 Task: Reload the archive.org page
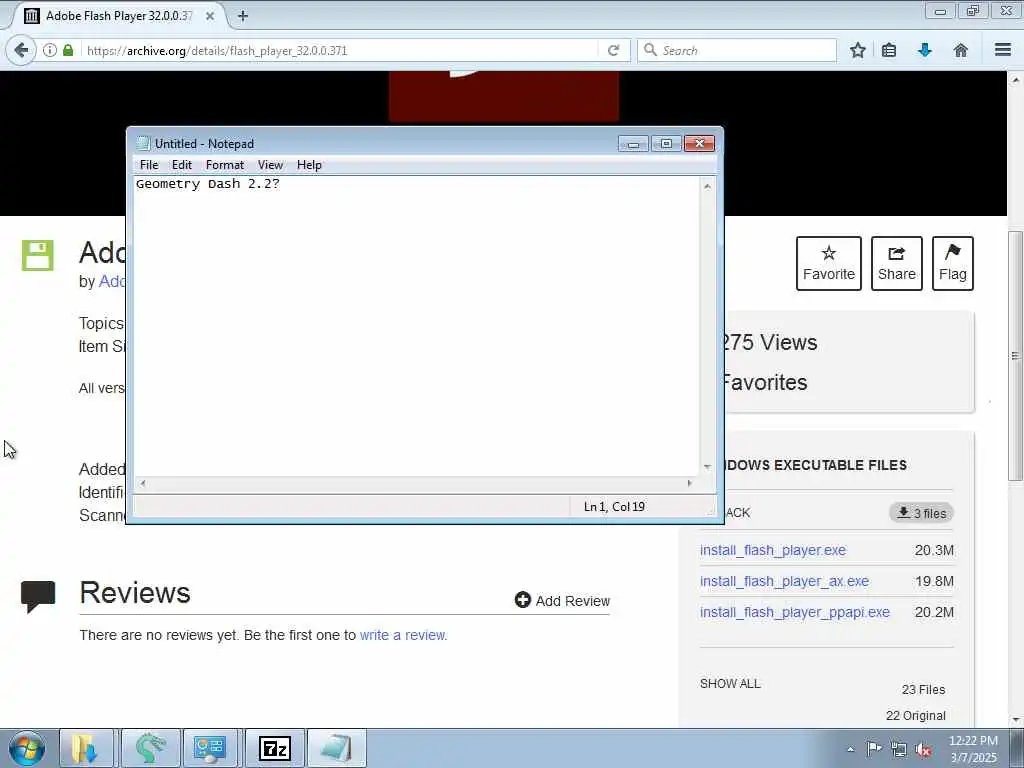click(x=613, y=50)
